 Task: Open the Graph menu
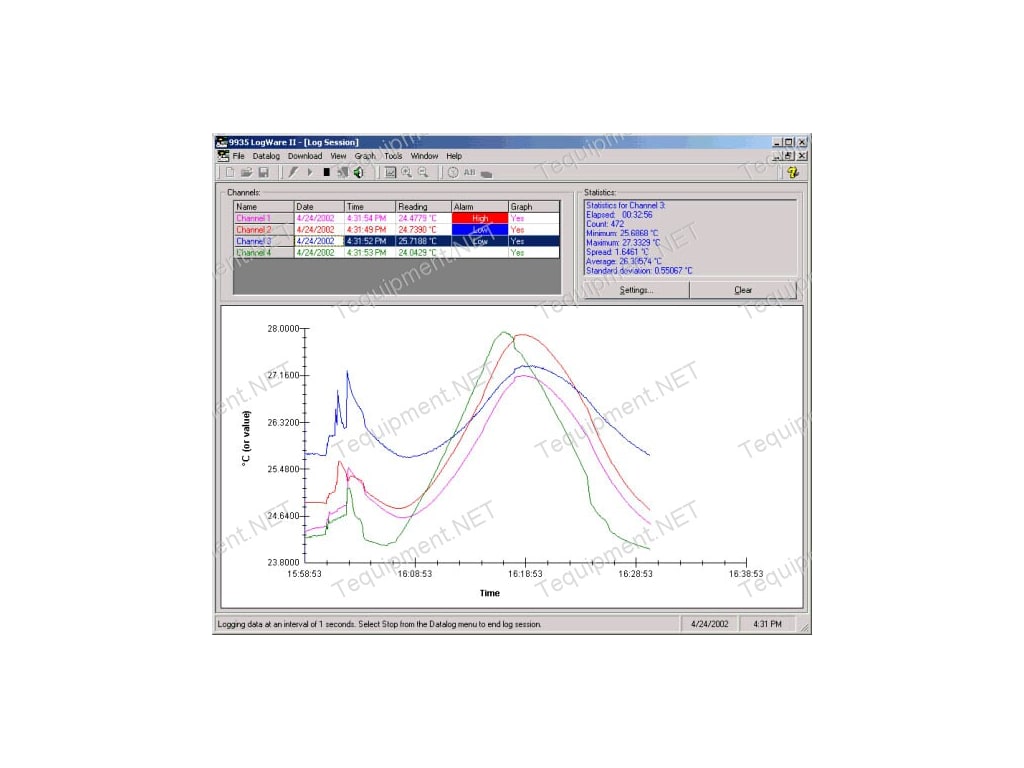(364, 156)
